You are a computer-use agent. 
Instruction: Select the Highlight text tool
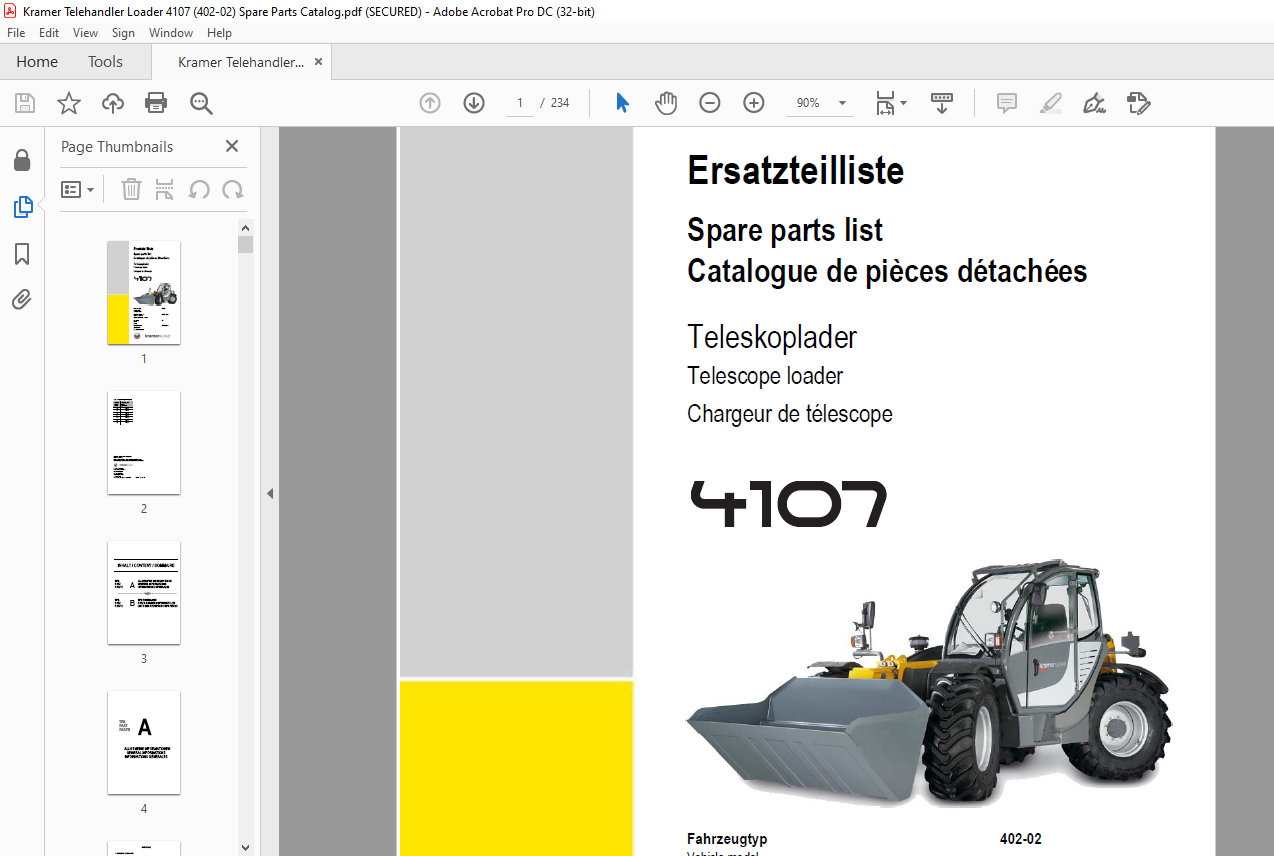pos(1050,103)
